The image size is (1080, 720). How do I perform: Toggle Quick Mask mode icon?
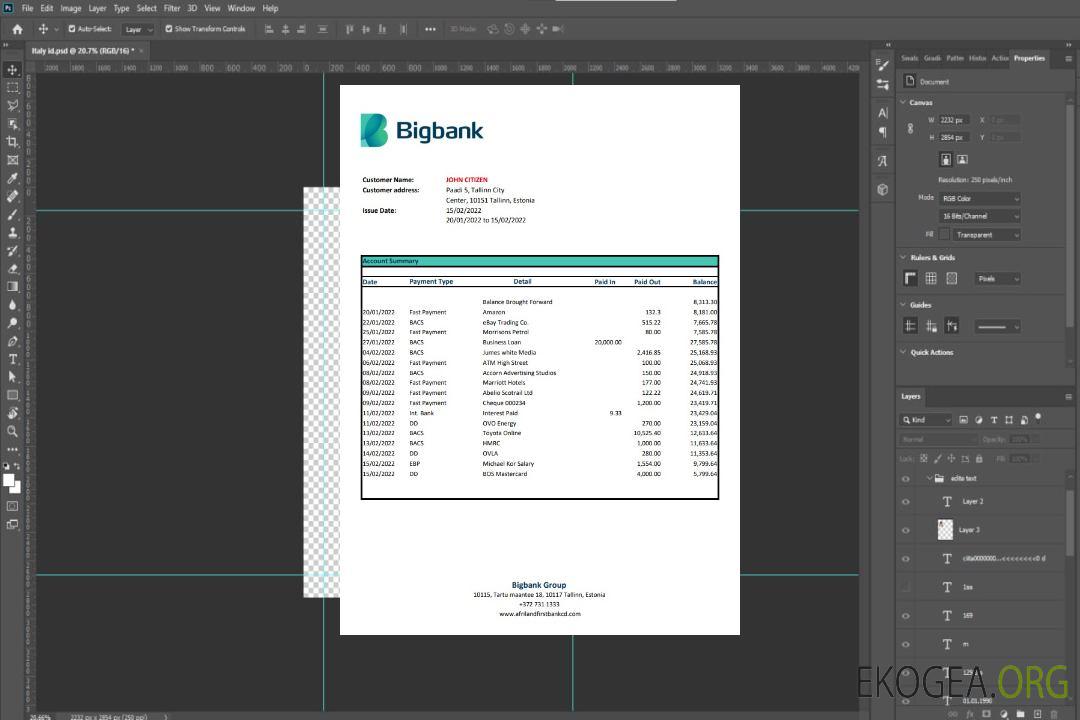click(12, 506)
